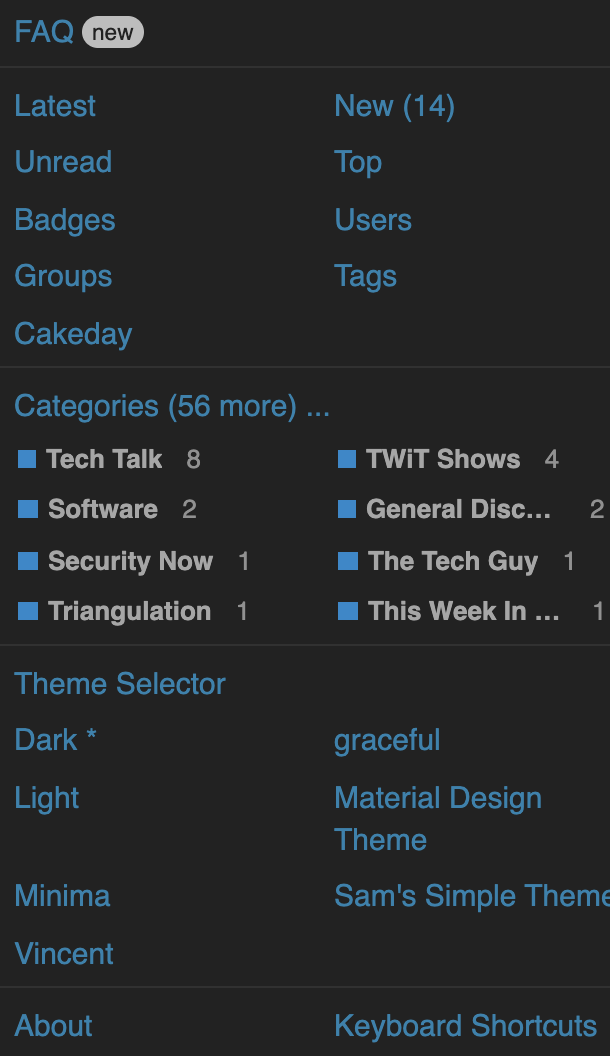
Task: Open New (14) topics list
Action: click(394, 106)
